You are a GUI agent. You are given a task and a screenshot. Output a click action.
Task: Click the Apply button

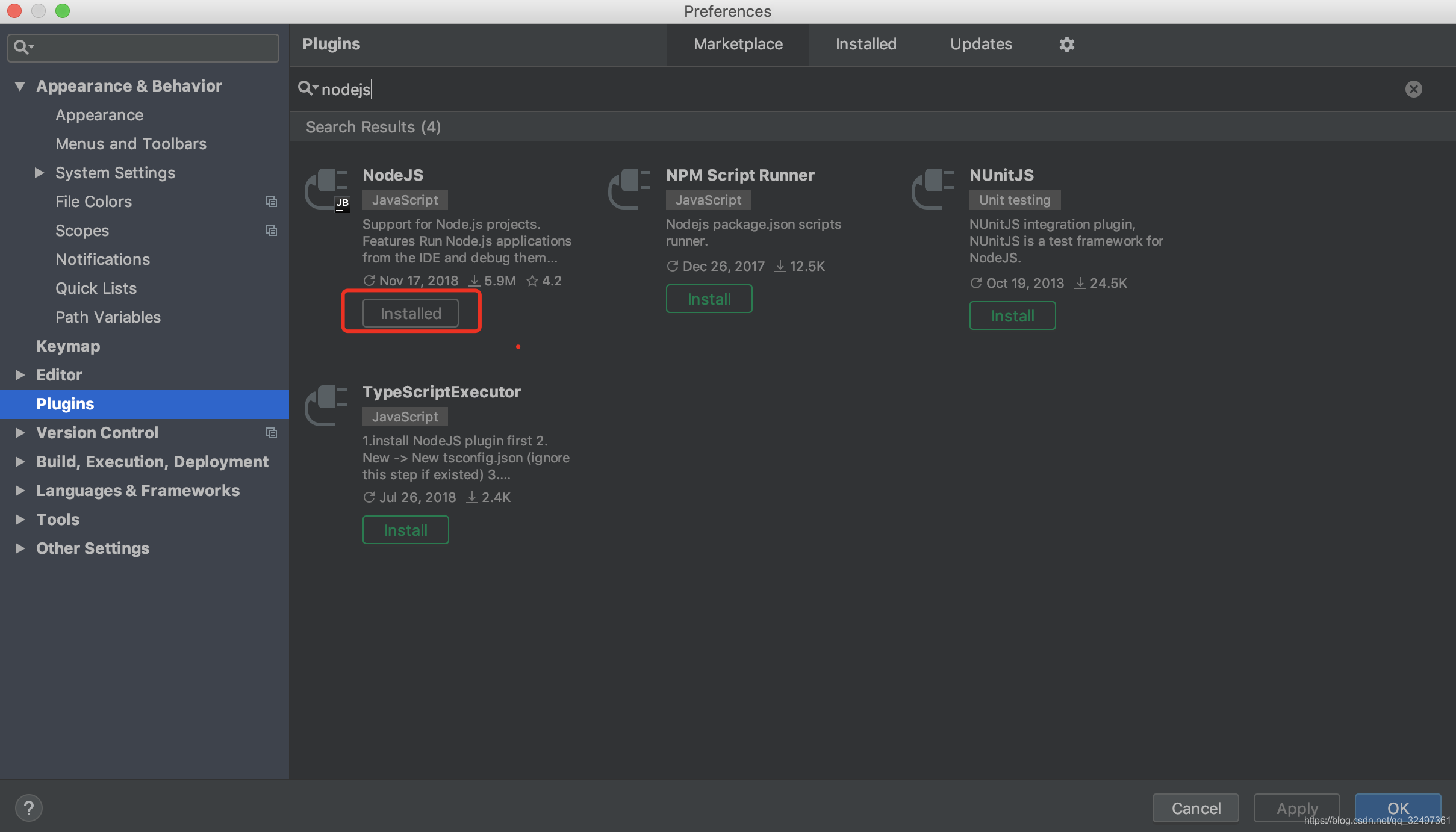click(1296, 808)
